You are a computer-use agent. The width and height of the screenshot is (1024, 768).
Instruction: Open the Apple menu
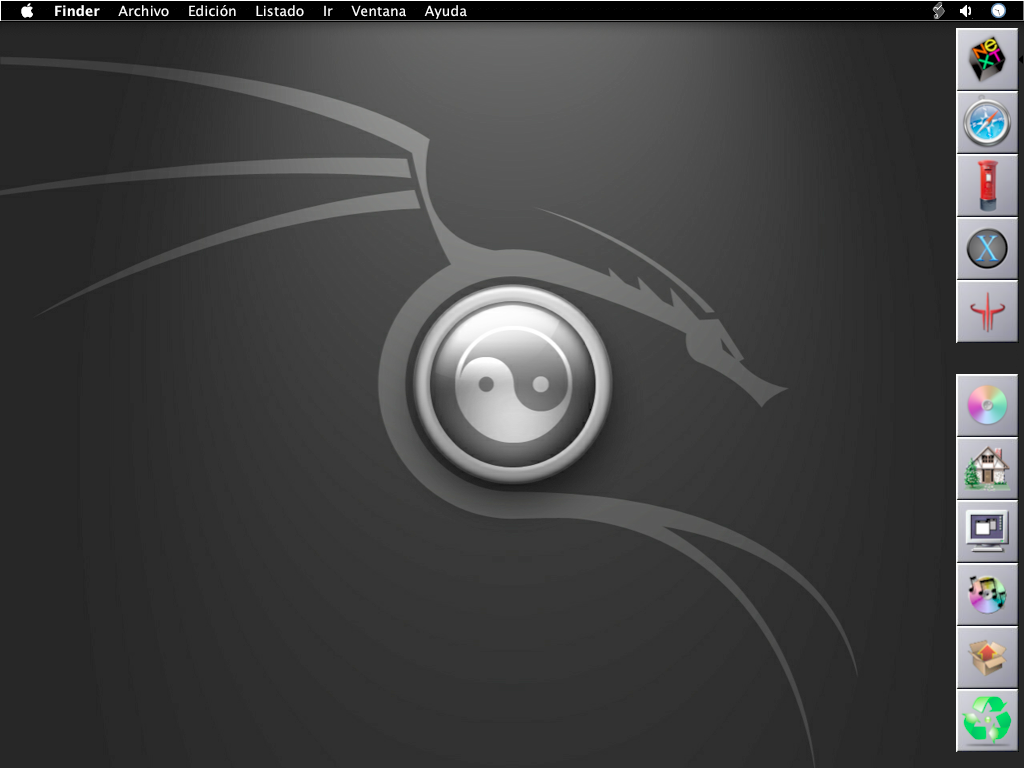point(27,10)
